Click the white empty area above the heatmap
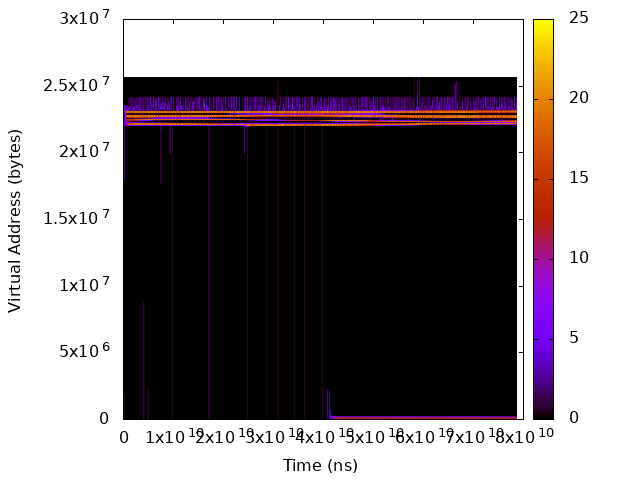 click(320, 47)
